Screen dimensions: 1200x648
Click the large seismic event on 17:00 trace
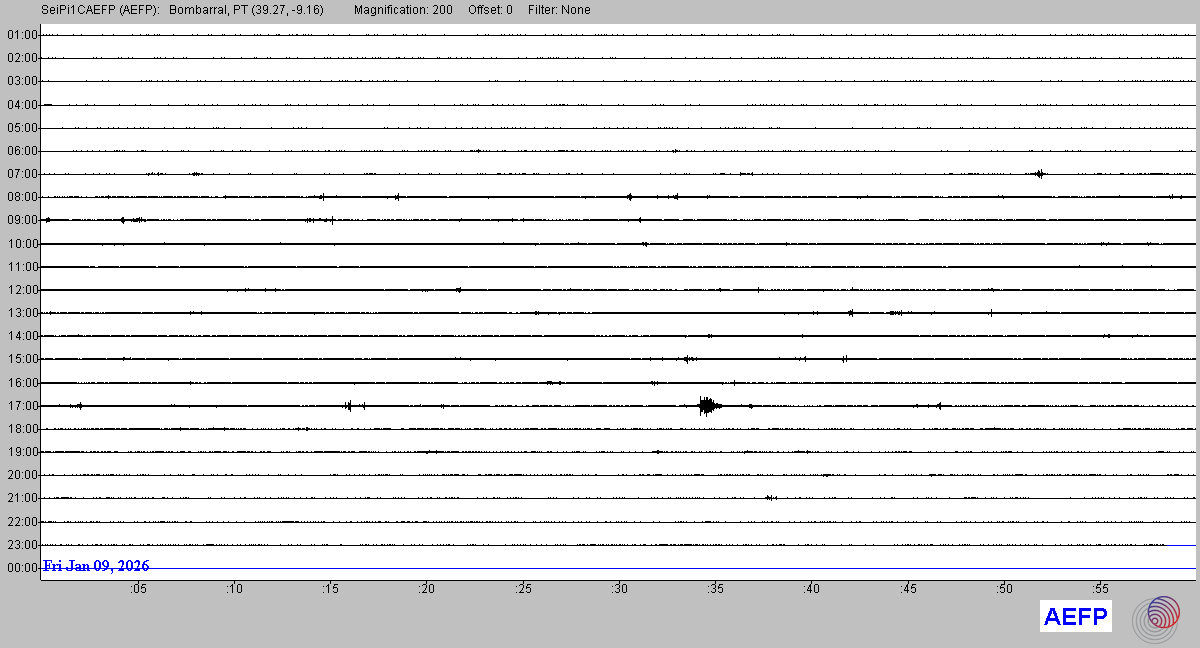[708, 405]
